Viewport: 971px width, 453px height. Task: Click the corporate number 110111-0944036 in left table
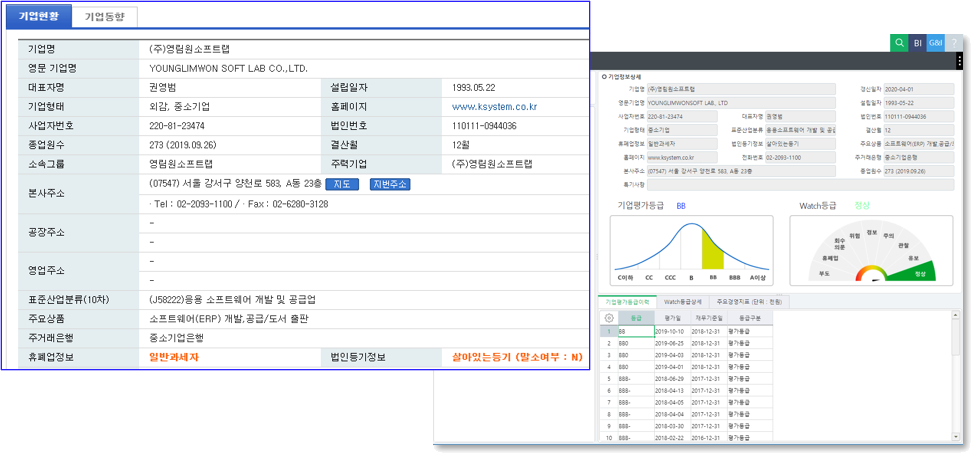(485, 126)
